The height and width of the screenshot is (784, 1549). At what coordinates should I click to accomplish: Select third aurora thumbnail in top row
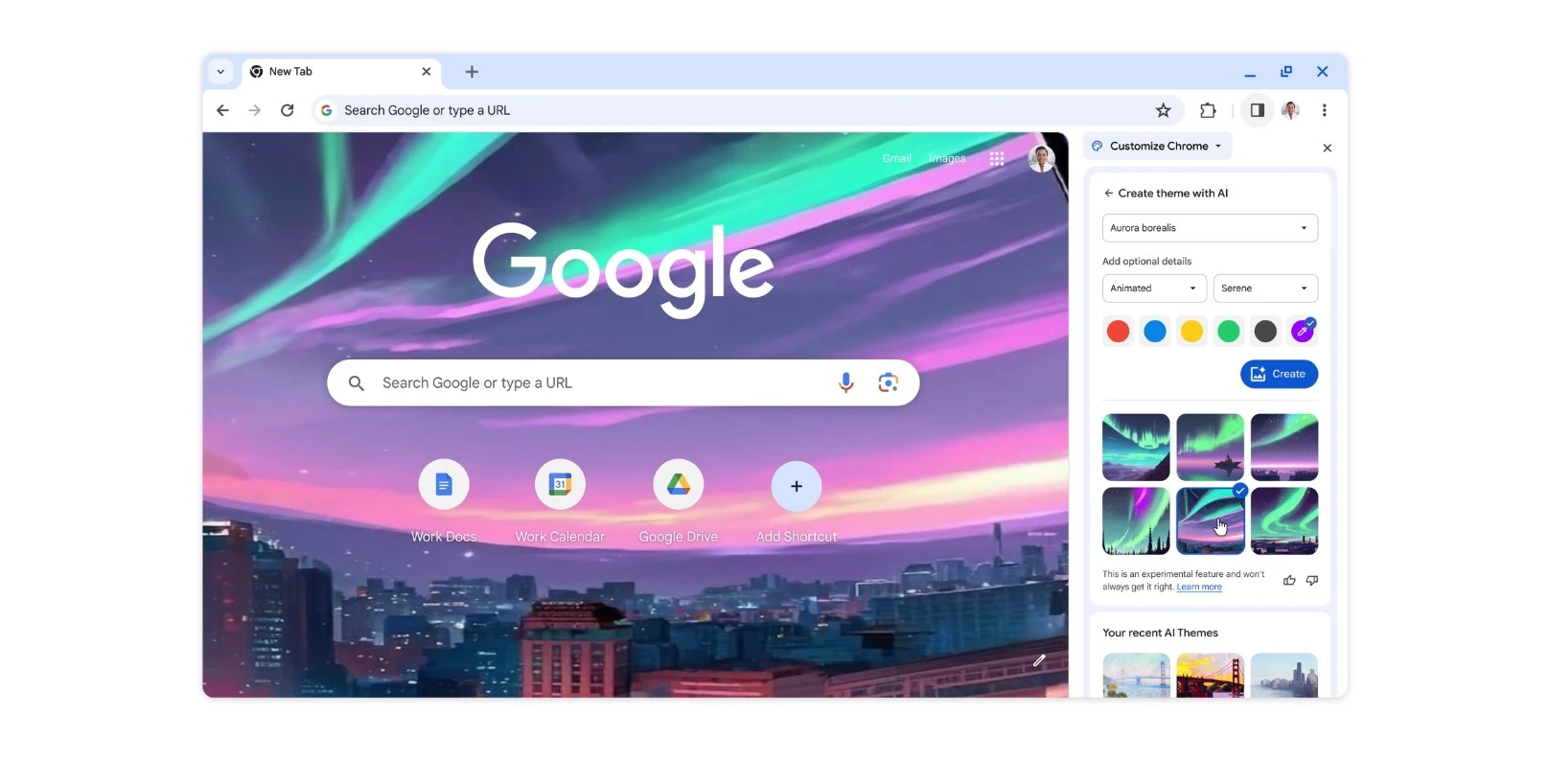coord(1284,448)
